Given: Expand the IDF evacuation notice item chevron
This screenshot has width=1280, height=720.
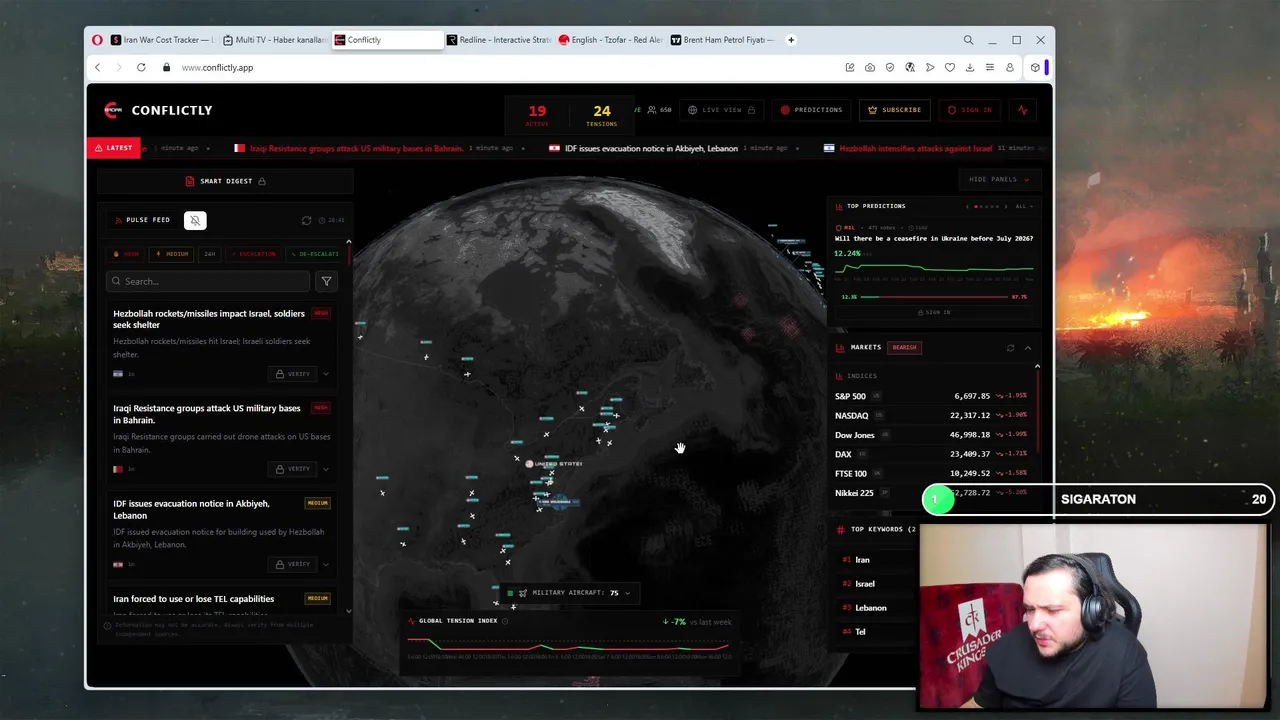Looking at the screenshot, I should (x=325, y=564).
